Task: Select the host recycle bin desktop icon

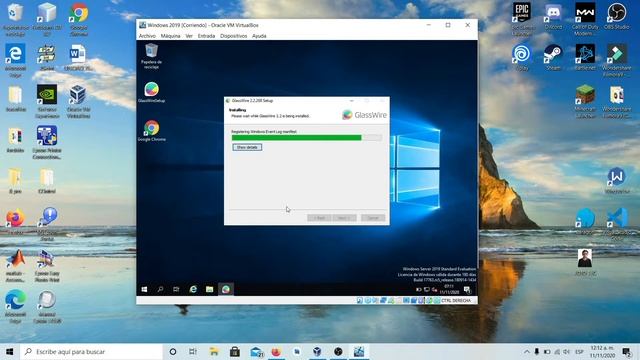Action: [16, 20]
